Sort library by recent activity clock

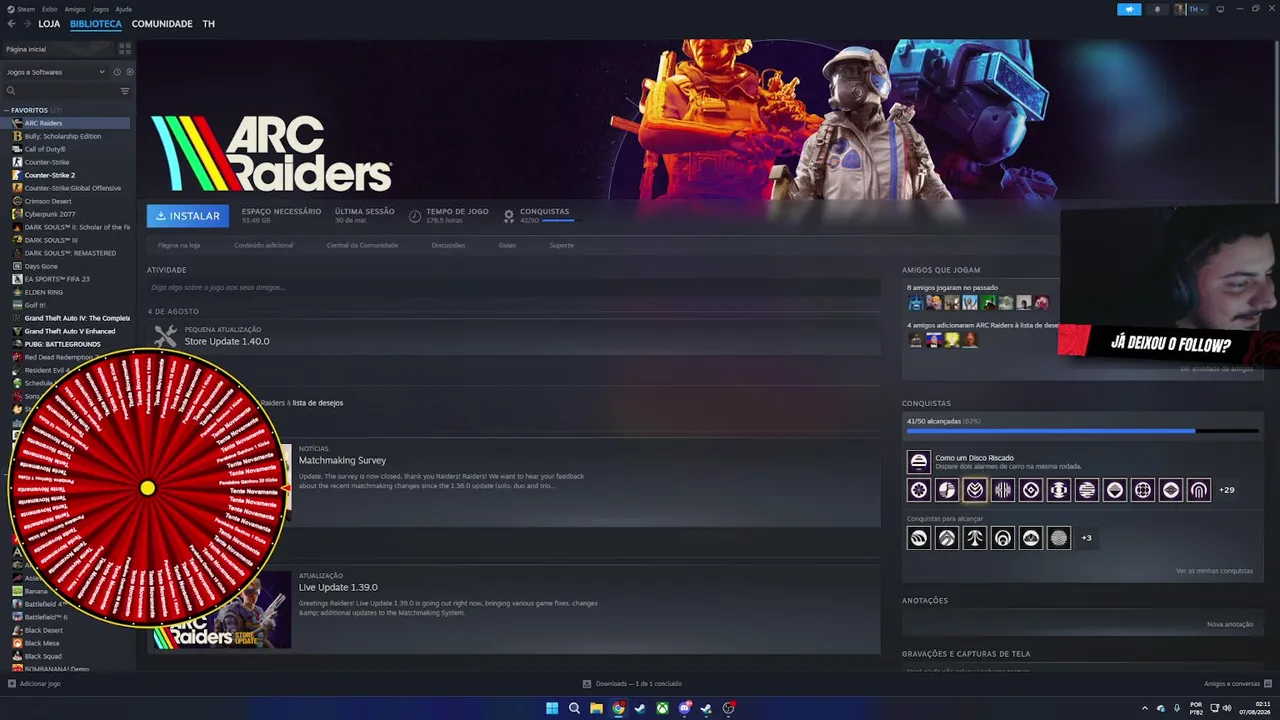(116, 72)
